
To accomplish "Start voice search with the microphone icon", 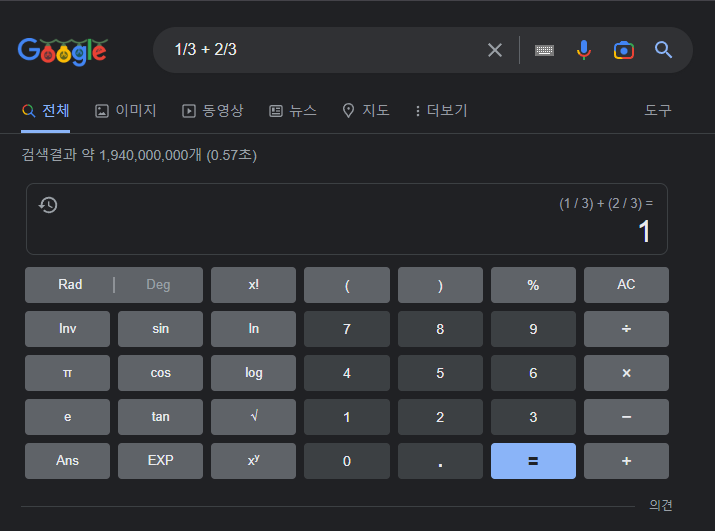I will (584, 50).
